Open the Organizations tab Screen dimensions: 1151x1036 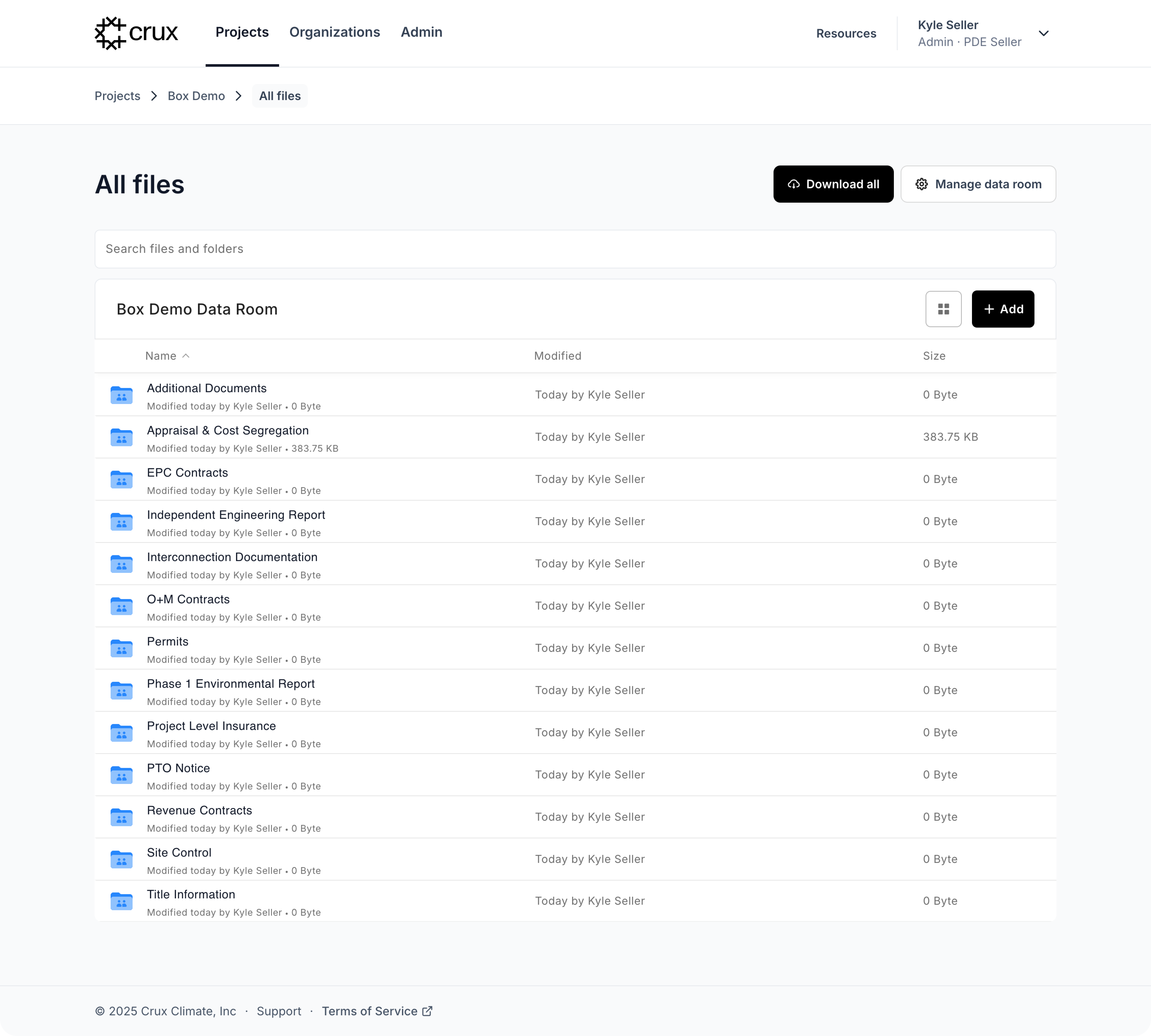[x=335, y=33]
